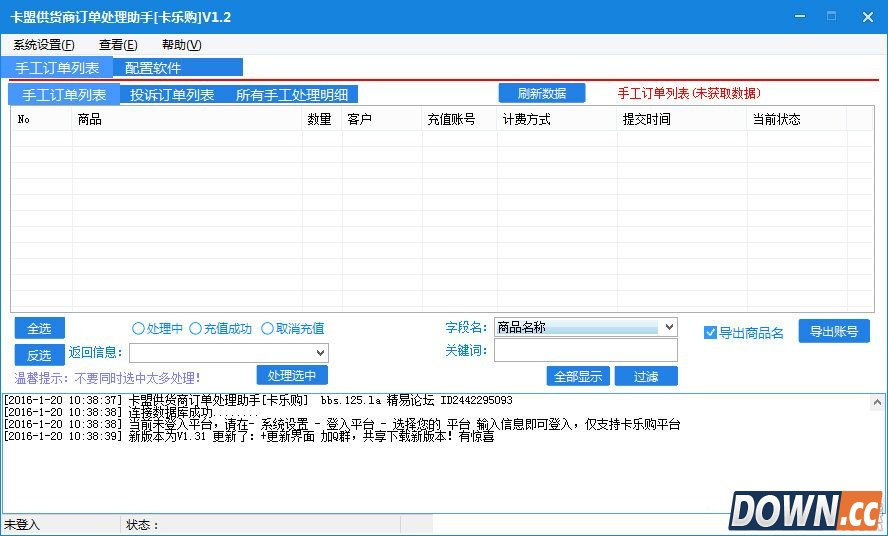Click the 状态: status bar entry
Screen dimensions: 888x536
coord(142,525)
